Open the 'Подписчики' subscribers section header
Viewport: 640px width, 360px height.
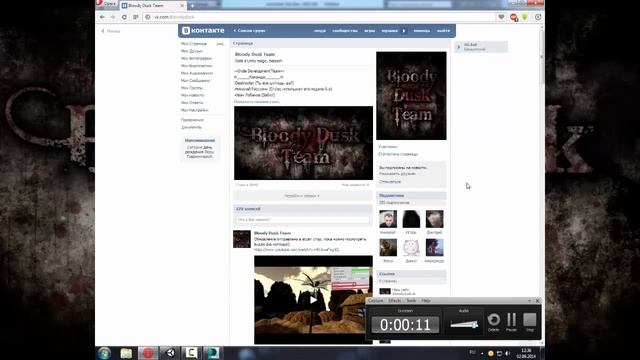(x=411, y=196)
